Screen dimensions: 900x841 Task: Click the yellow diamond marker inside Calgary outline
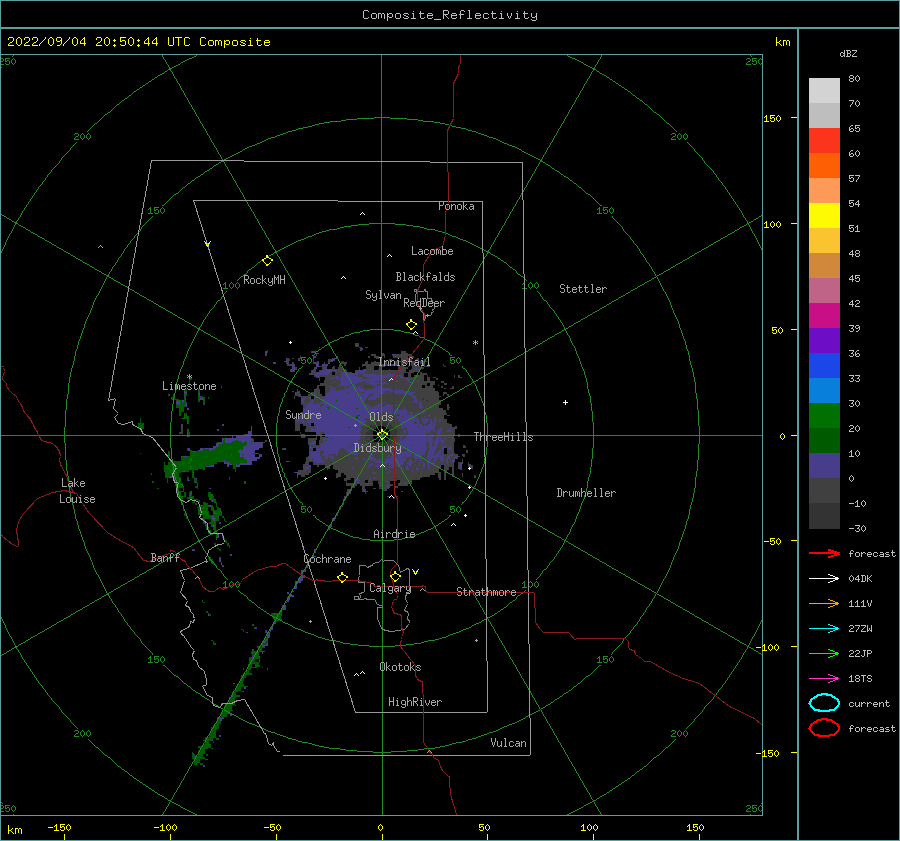395,576
